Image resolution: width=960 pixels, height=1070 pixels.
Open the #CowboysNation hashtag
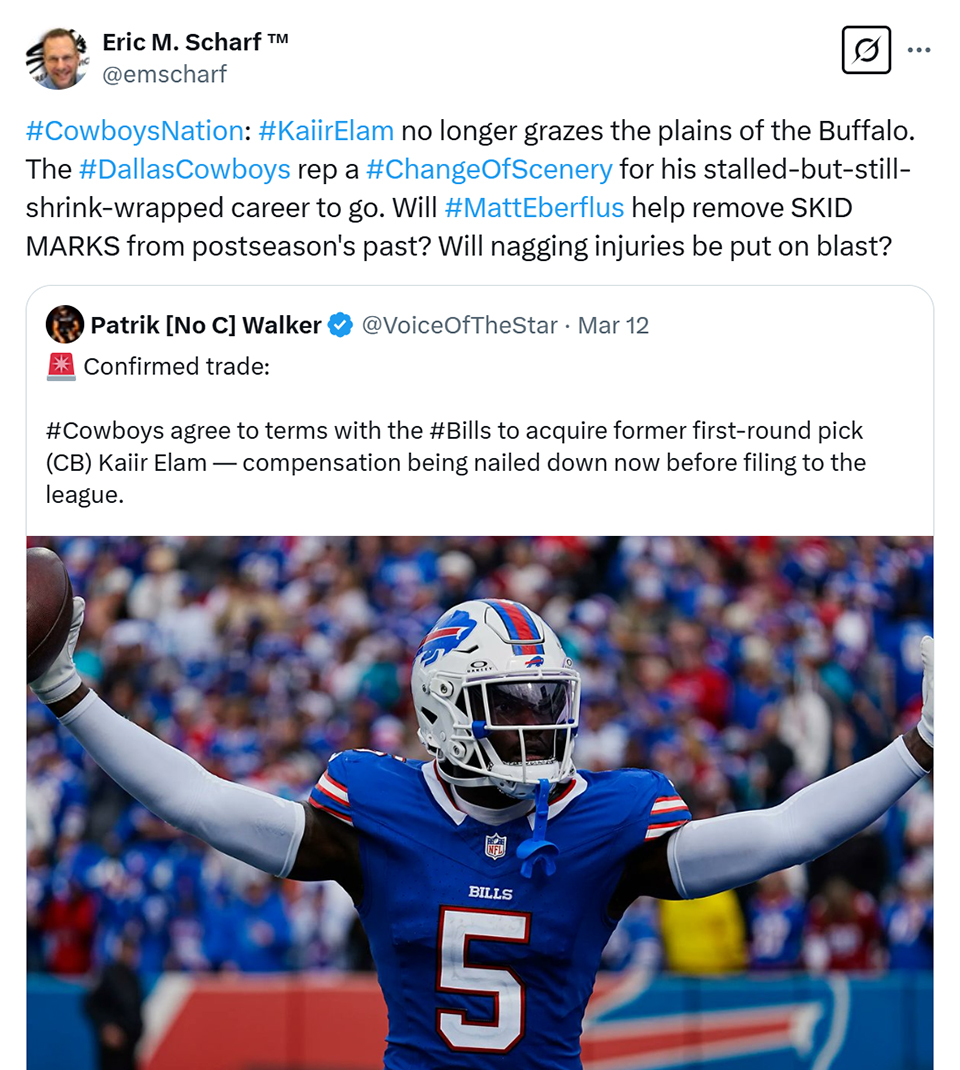click(134, 130)
